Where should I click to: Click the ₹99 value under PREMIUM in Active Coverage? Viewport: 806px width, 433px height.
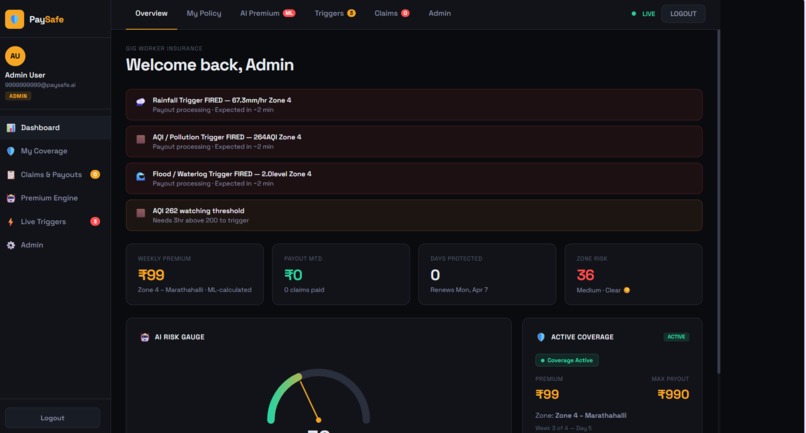547,394
